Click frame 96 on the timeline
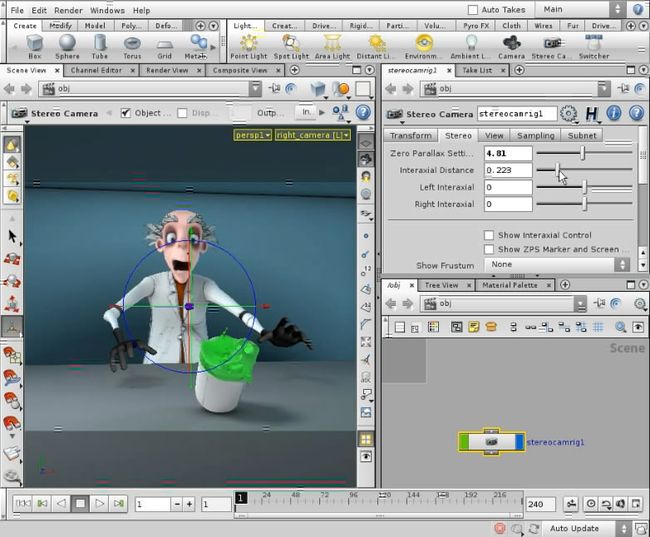 point(354,498)
